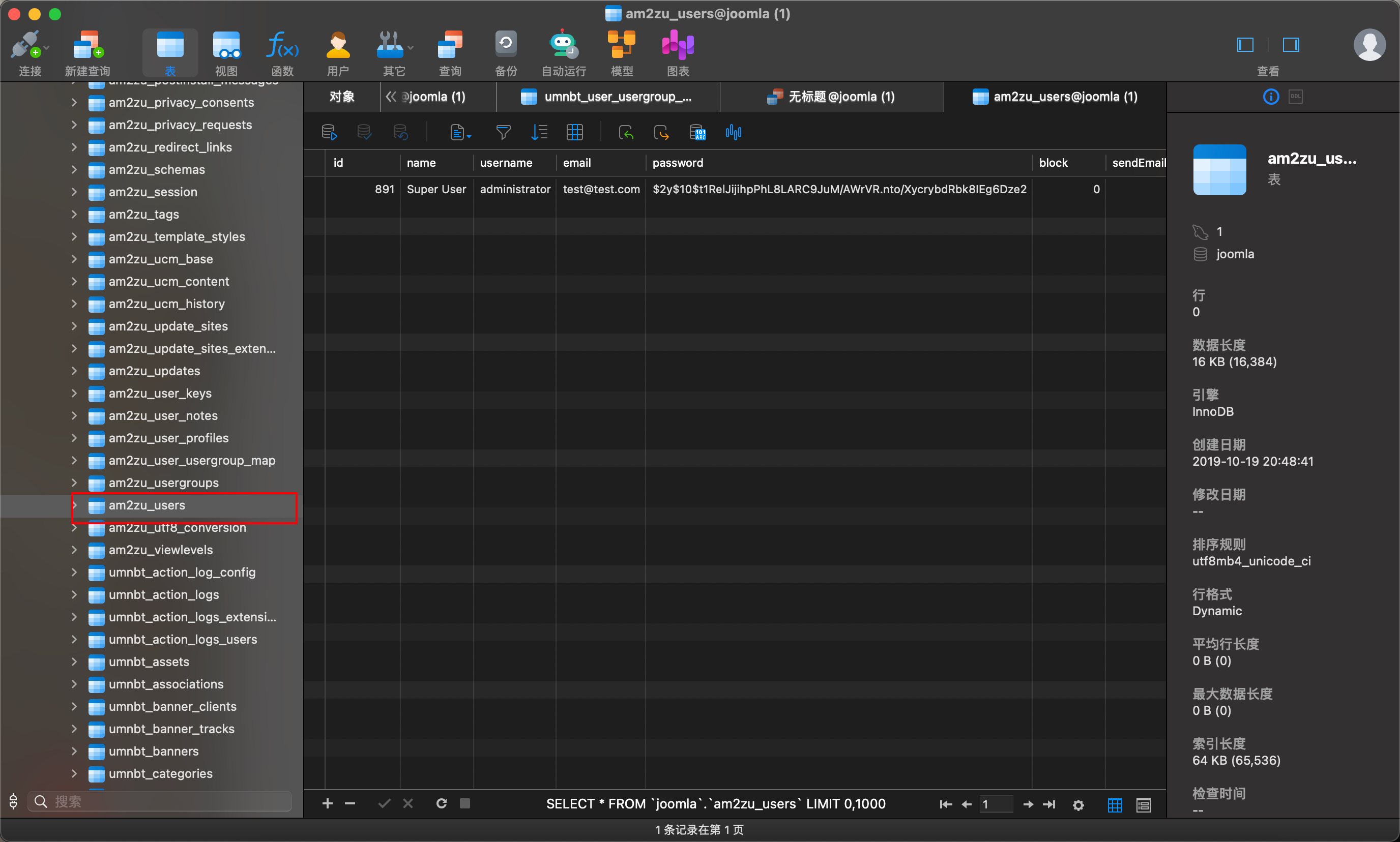
Task: Open the 其它 other objects menu
Action: point(394,53)
